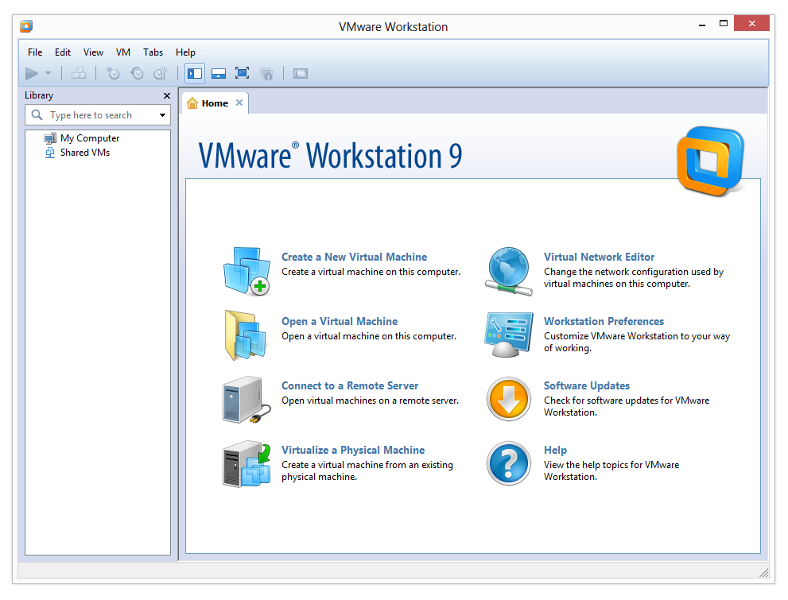
Task: Click the search magnifier icon in Library
Action: point(37,115)
